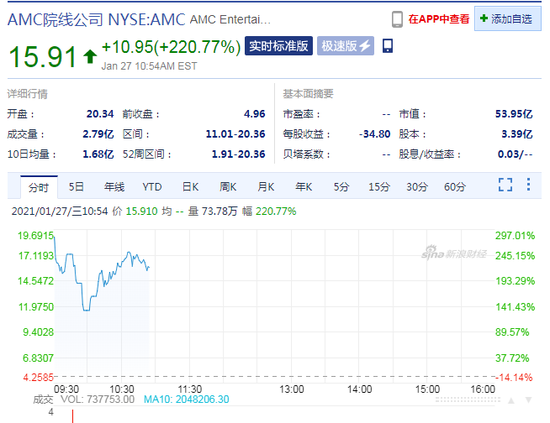Click the 股本 value 3.39亿
The height and width of the screenshot is (423, 550).
click(x=517, y=134)
